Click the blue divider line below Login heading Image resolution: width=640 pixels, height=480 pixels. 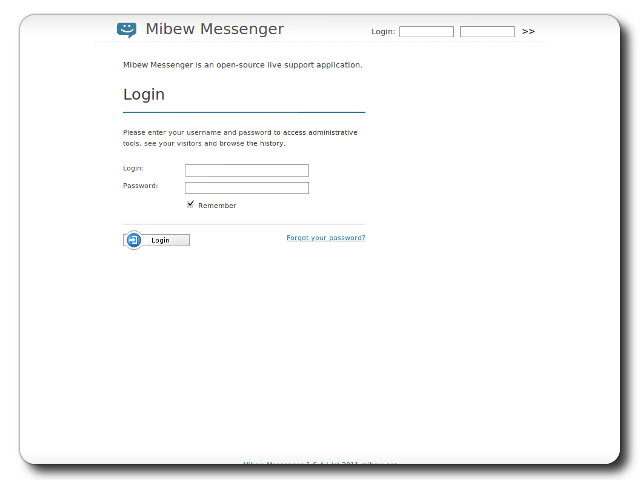click(244, 112)
